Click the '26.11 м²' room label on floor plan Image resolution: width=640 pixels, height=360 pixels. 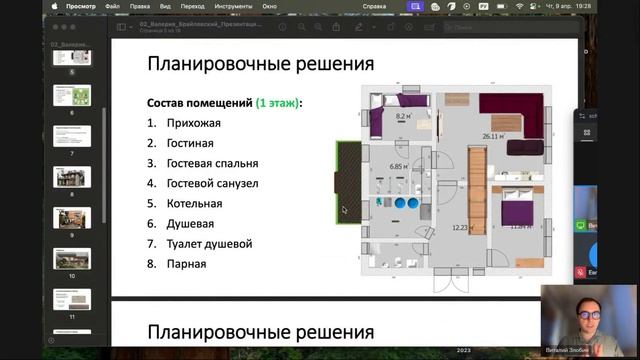tap(493, 136)
